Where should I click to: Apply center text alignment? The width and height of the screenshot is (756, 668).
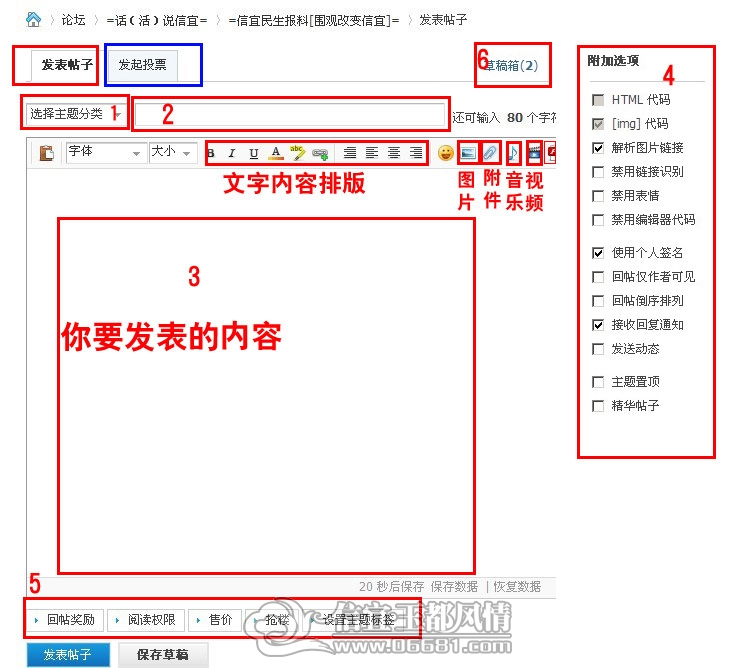point(394,153)
